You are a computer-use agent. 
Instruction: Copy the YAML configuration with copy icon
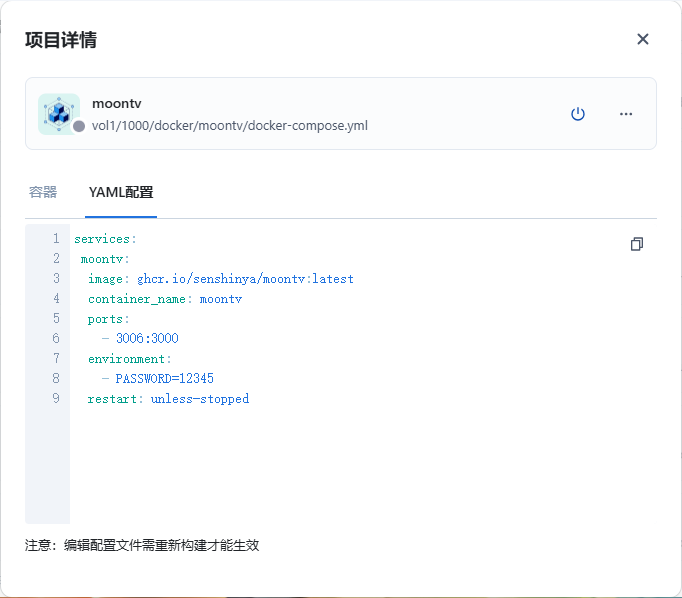tap(637, 244)
